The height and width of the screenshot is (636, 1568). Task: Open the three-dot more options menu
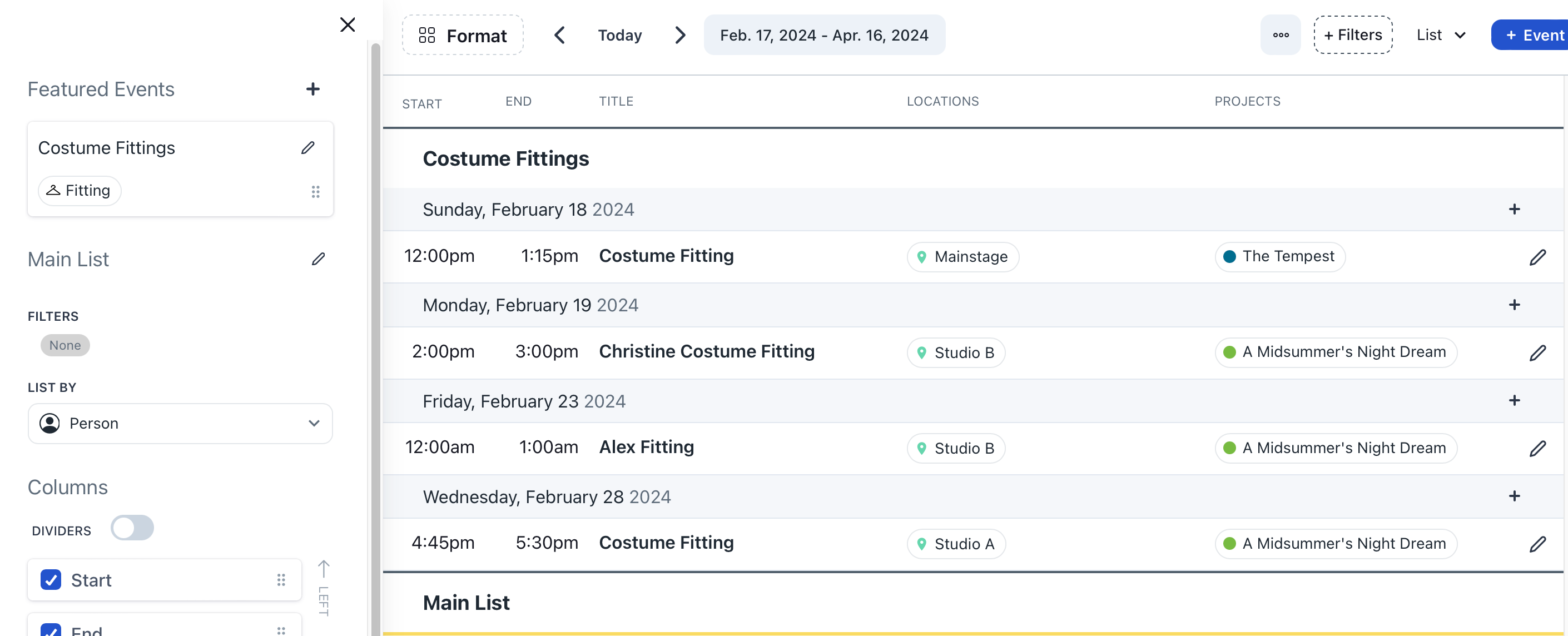pyautogui.click(x=1280, y=35)
